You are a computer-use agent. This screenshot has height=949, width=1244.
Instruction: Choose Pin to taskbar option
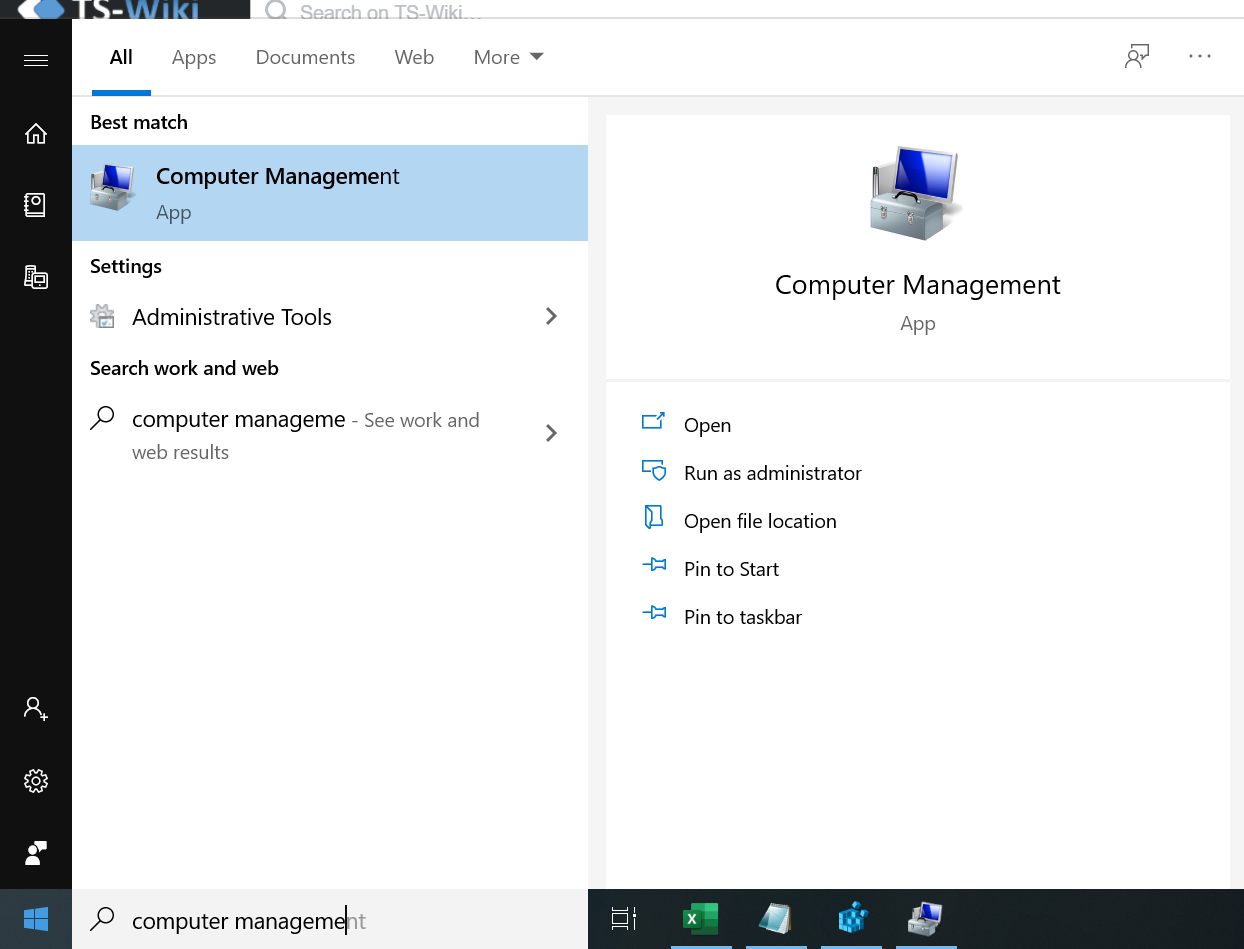coord(742,617)
